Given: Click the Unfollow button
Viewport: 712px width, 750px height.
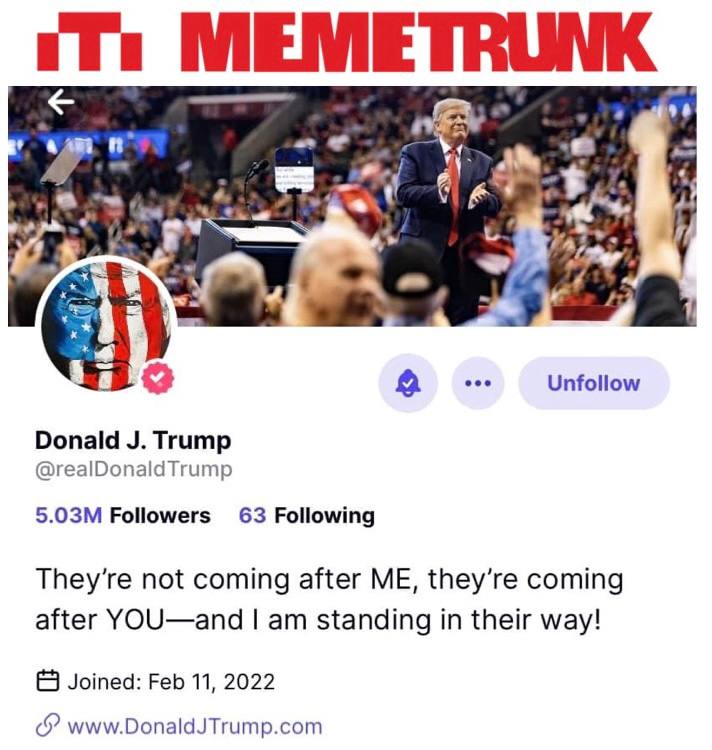Looking at the screenshot, I should [x=593, y=383].
